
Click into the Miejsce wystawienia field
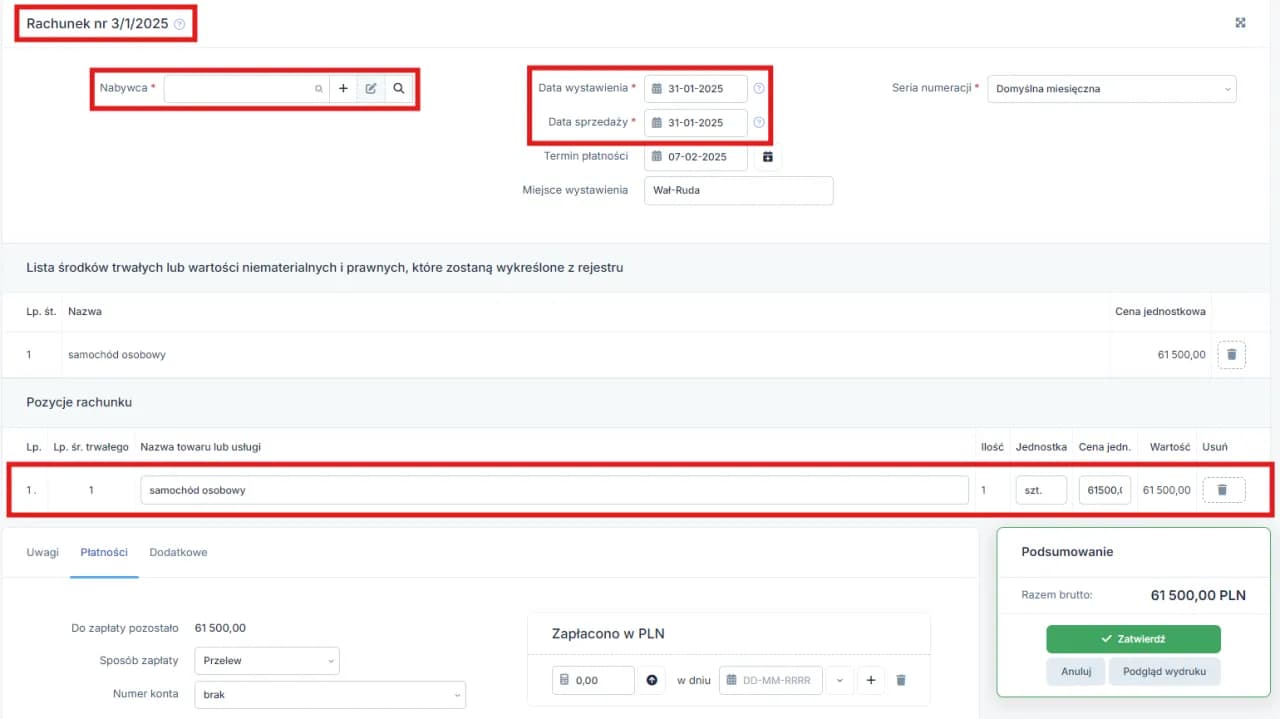[738, 191]
